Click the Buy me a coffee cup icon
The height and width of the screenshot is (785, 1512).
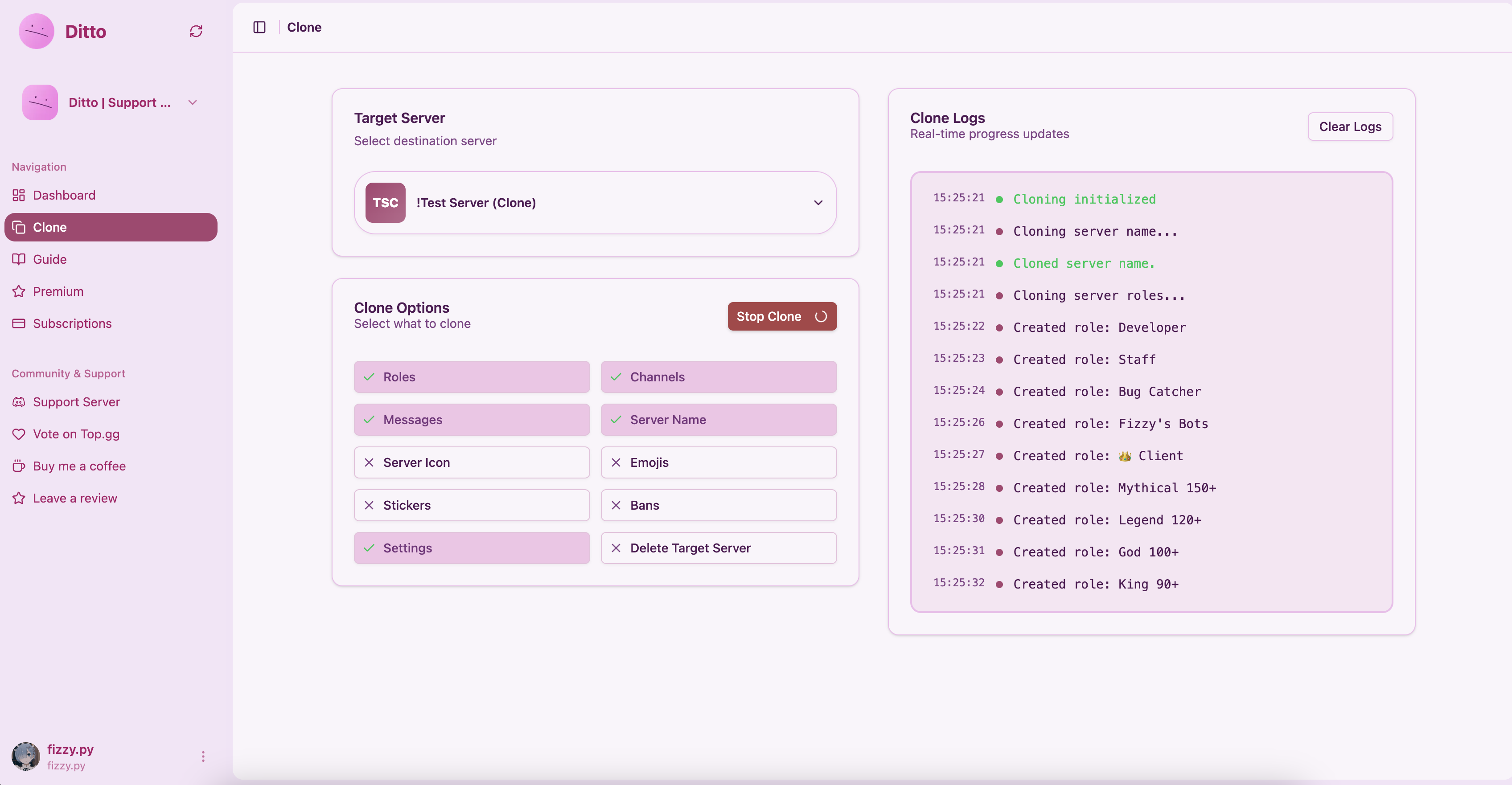[19, 466]
